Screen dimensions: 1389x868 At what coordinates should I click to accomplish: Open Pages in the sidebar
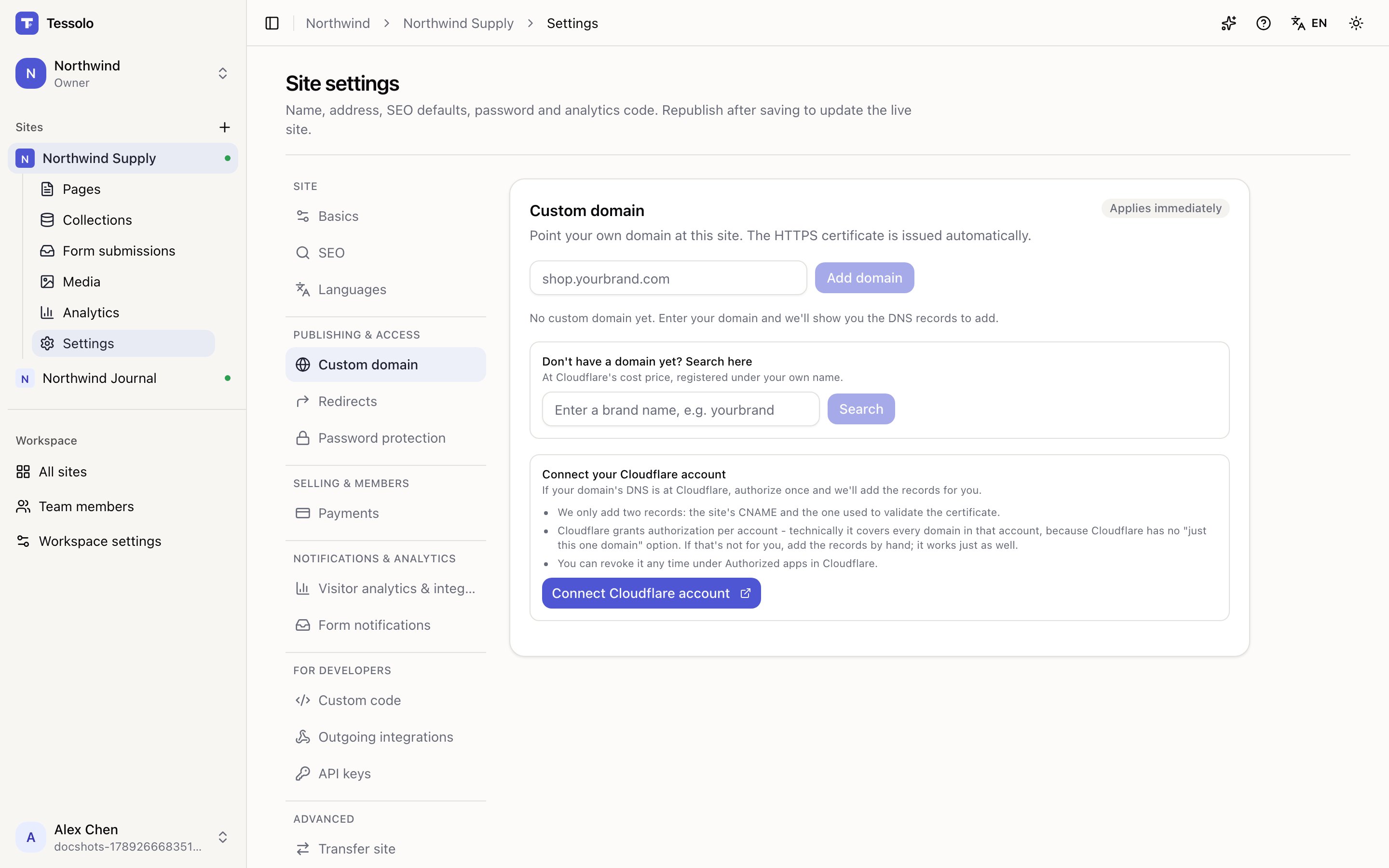click(x=123, y=189)
